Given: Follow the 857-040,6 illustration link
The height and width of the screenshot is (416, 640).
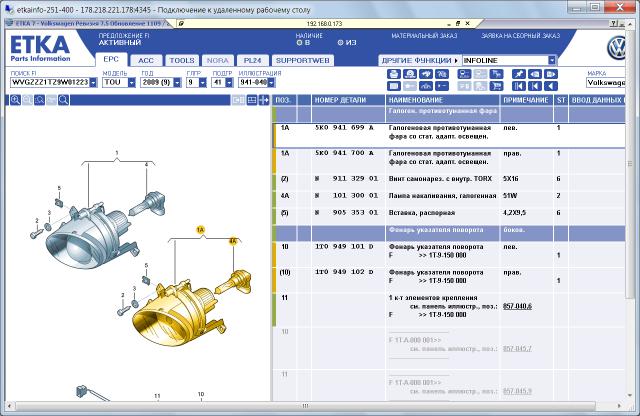Looking at the screenshot, I should click(517, 306).
